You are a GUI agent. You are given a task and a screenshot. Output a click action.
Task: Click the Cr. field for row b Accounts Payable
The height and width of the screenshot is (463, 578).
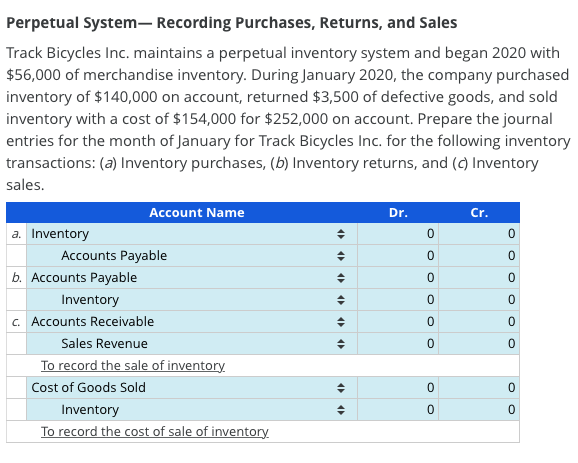[x=479, y=278]
